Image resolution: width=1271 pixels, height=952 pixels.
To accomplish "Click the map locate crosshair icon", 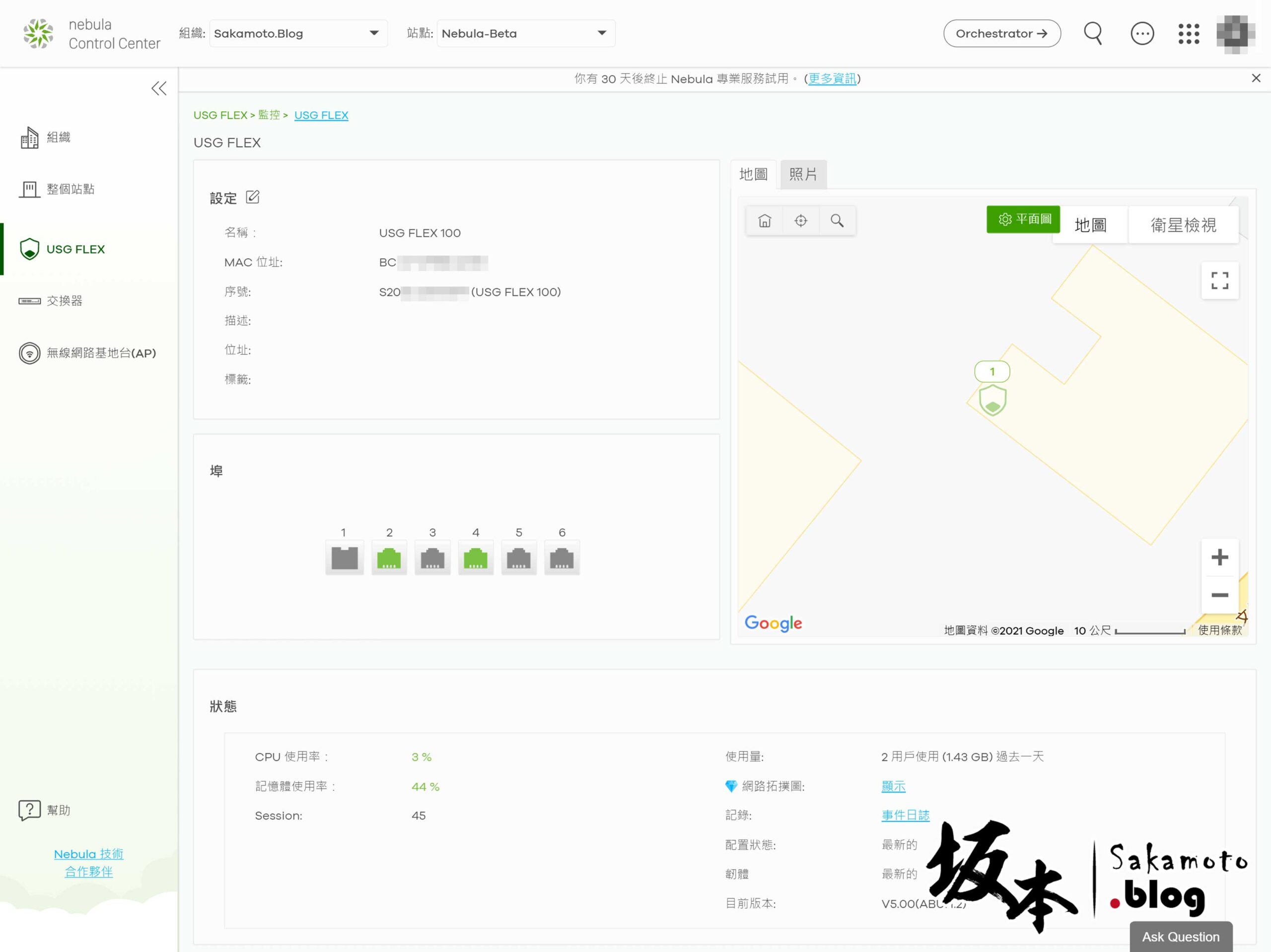I will 800,220.
